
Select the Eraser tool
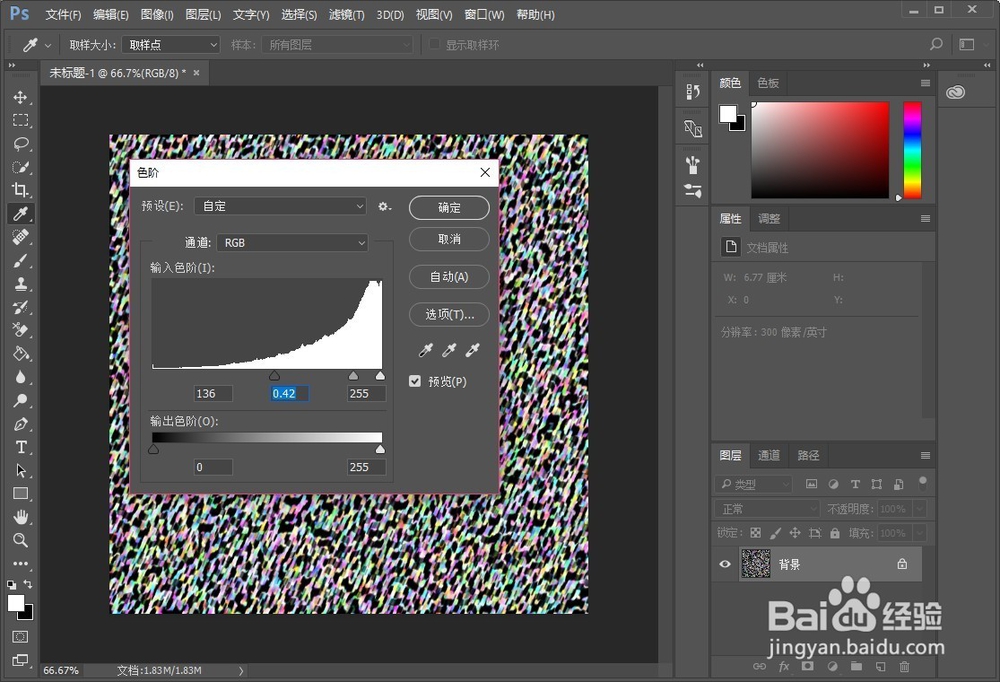(x=20, y=330)
